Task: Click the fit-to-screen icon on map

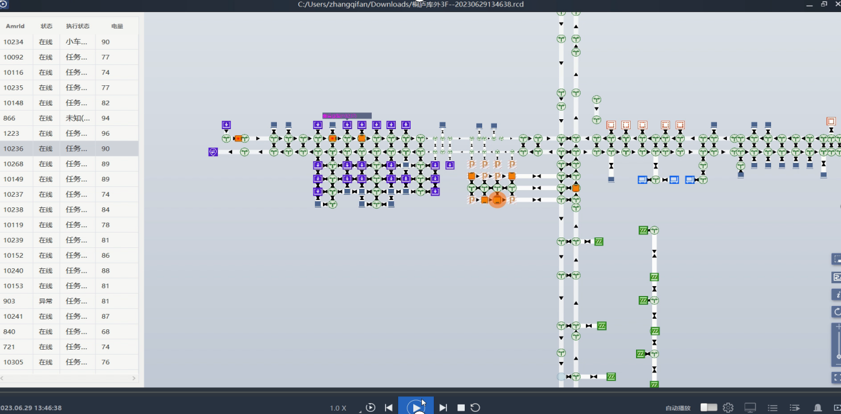Action: (836, 378)
